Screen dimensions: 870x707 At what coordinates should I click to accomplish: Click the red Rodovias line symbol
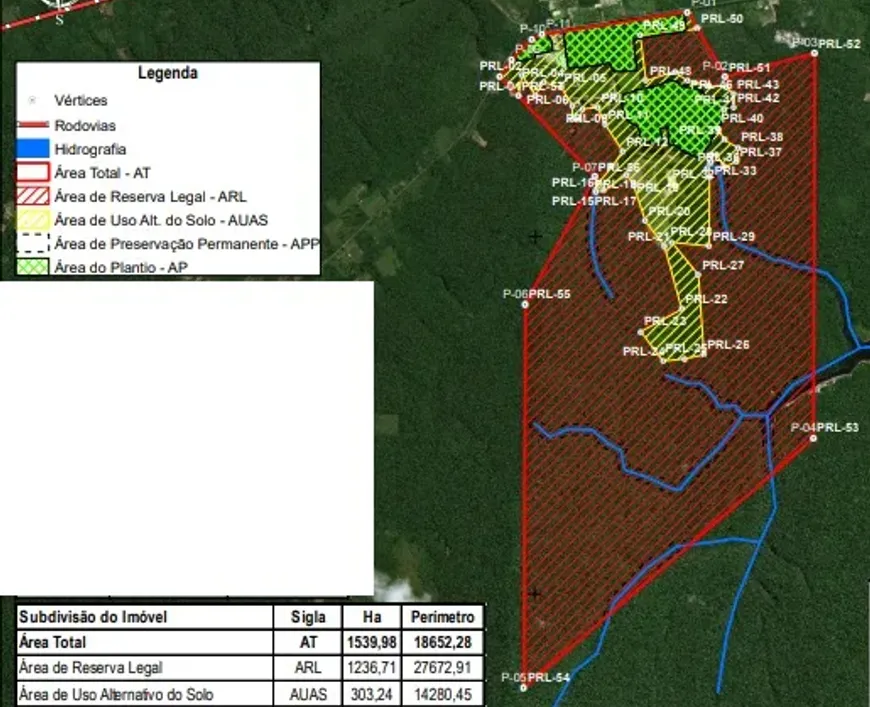[33, 126]
